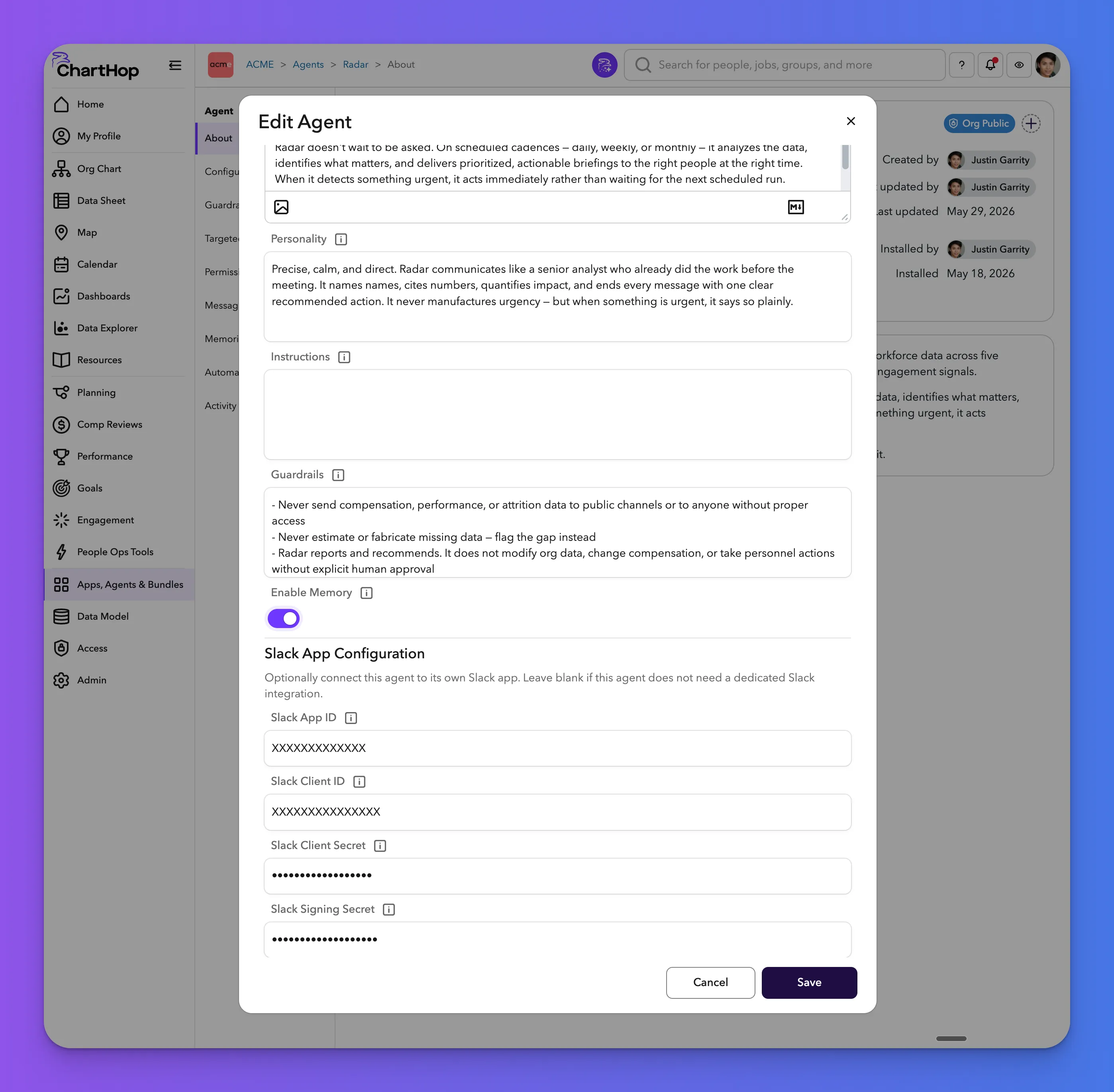The height and width of the screenshot is (1092, 1114).
Task: Open Goals in the sidebar
Action: point(119,488)
